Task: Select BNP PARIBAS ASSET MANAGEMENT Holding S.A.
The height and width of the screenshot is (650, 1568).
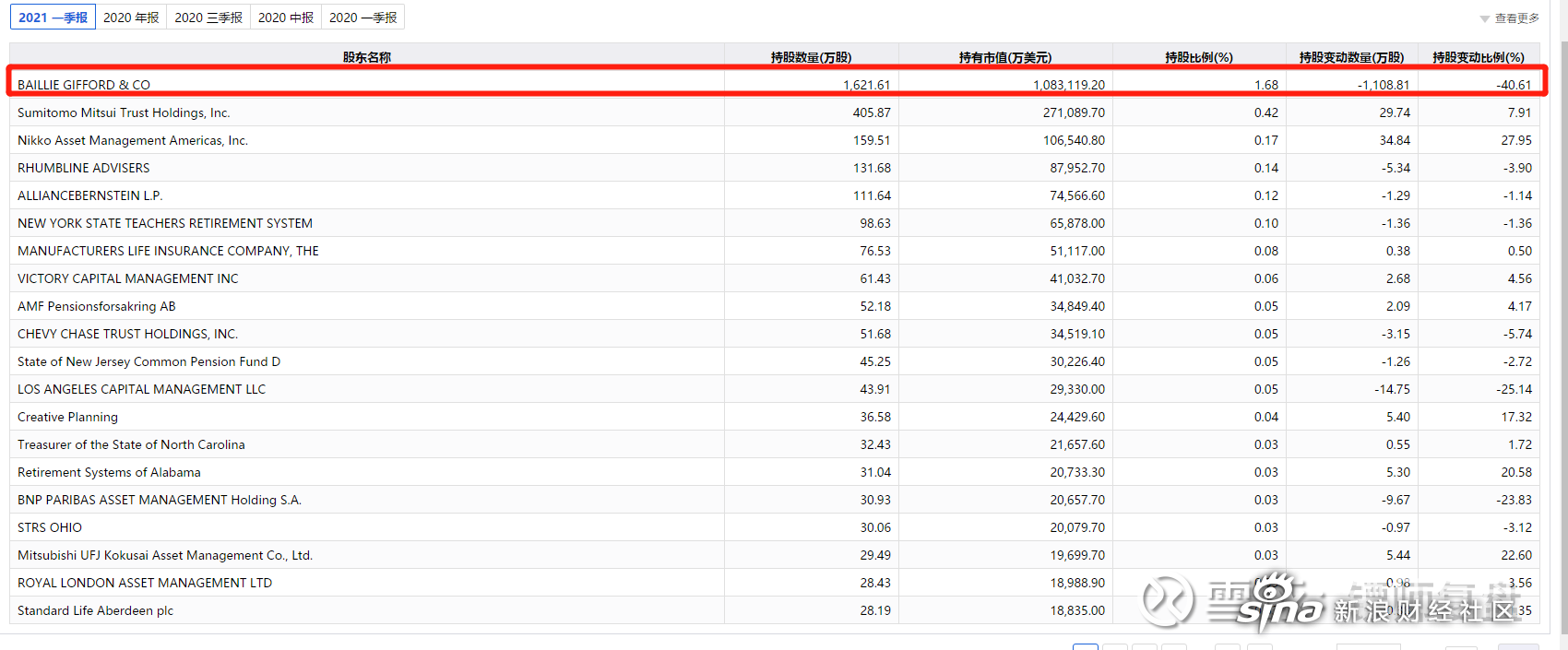Action: 160,500
